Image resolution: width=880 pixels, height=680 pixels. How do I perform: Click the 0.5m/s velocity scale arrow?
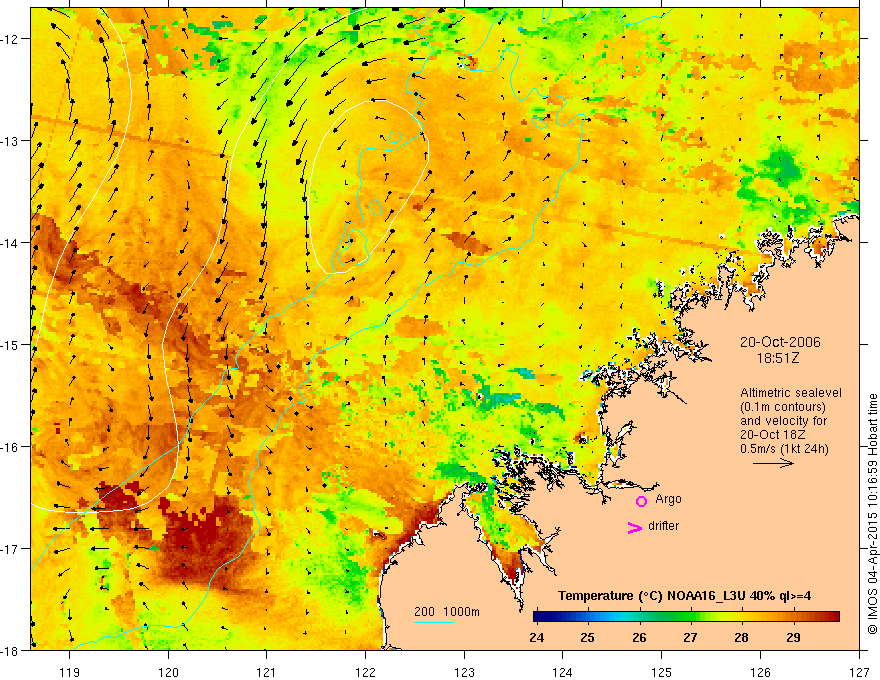[773, 463]
